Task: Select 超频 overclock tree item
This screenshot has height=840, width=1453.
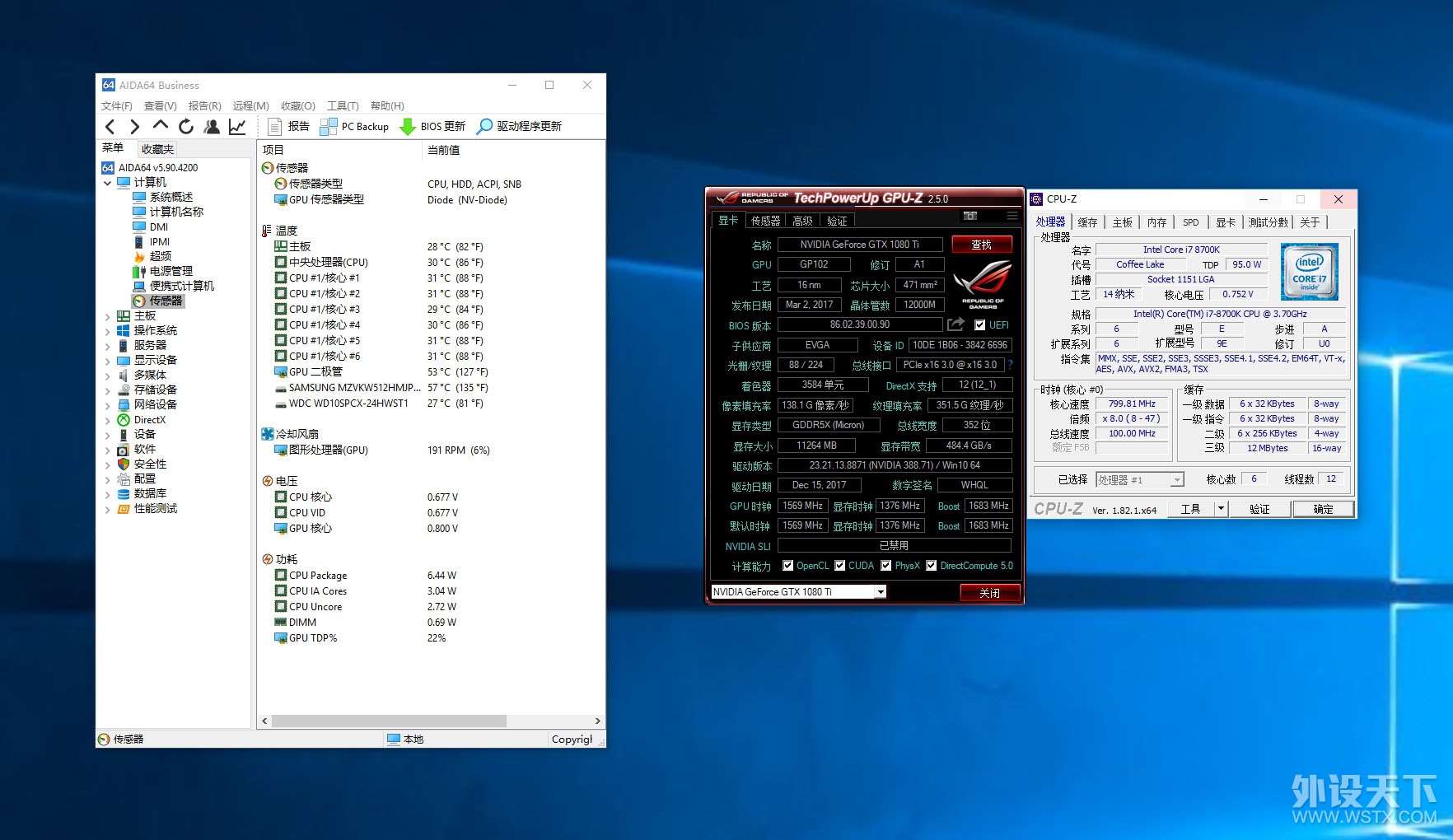Action: coord(153,256)
